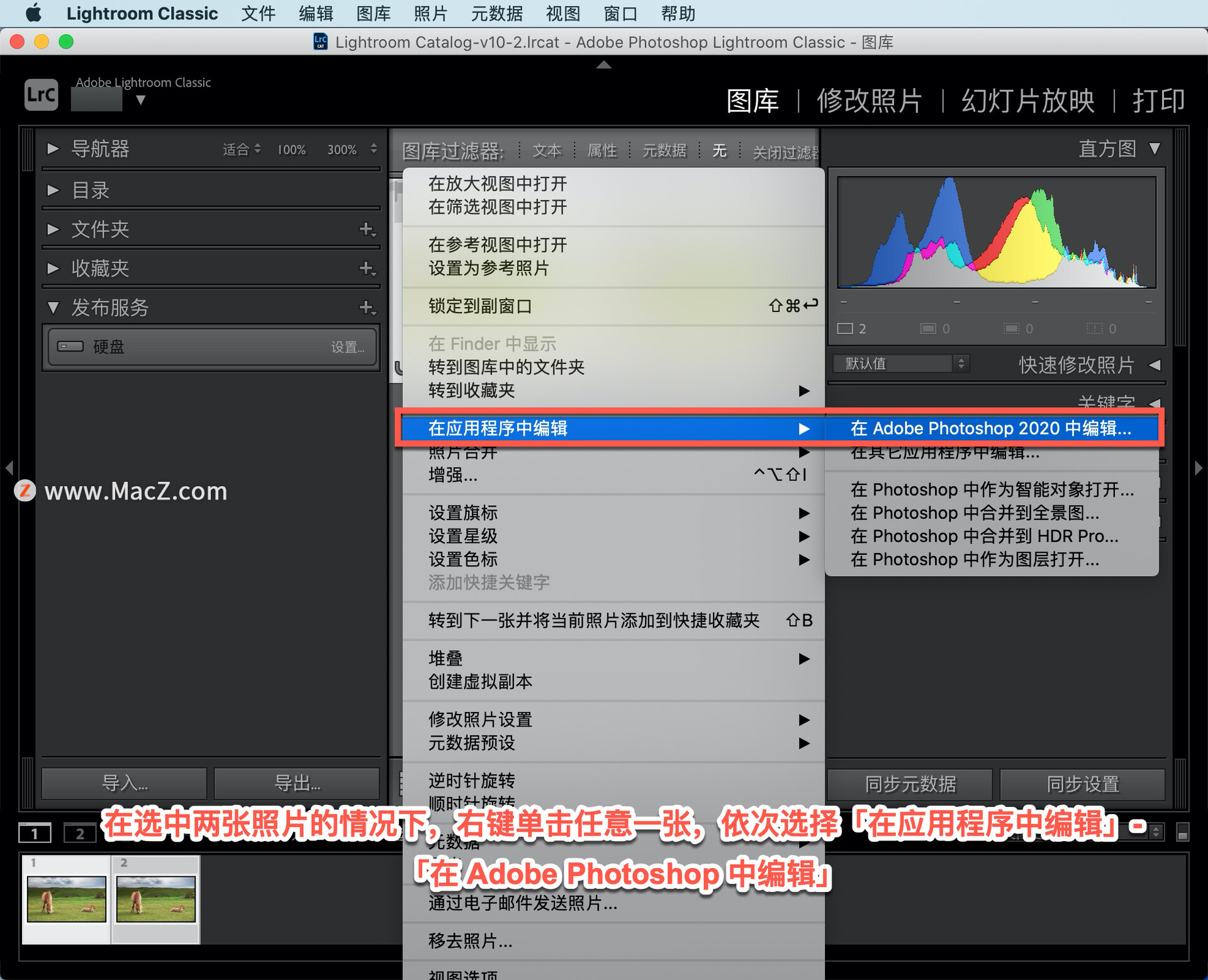
Task: Open the Apple menu
Action: coord(33,13)
